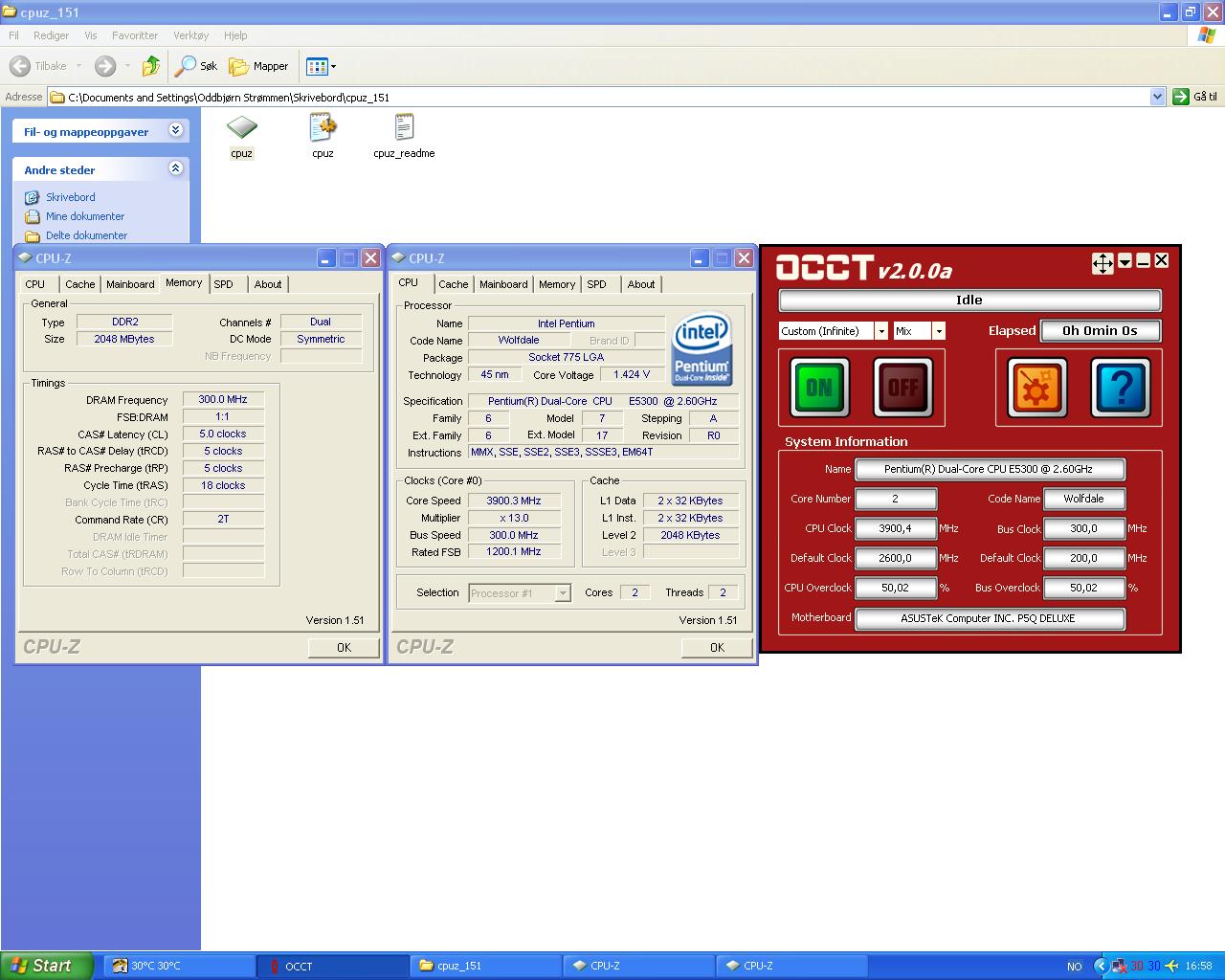The image size is (1225, 980).
Task: Open About tab in left CPU-Z window
Action: (x=268, y=284)
